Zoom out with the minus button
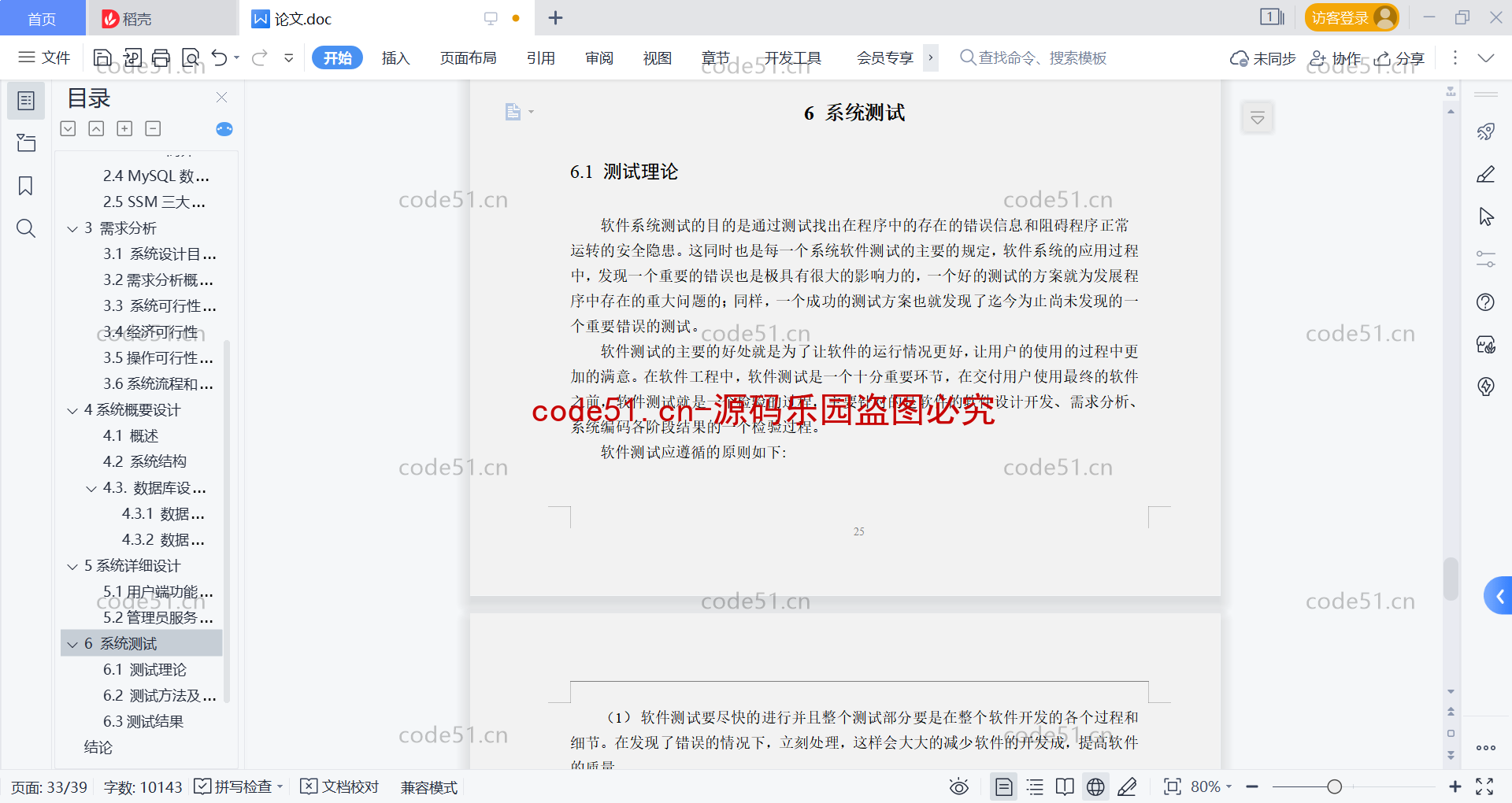The image size is (1512, 803). pos(1252,786)
